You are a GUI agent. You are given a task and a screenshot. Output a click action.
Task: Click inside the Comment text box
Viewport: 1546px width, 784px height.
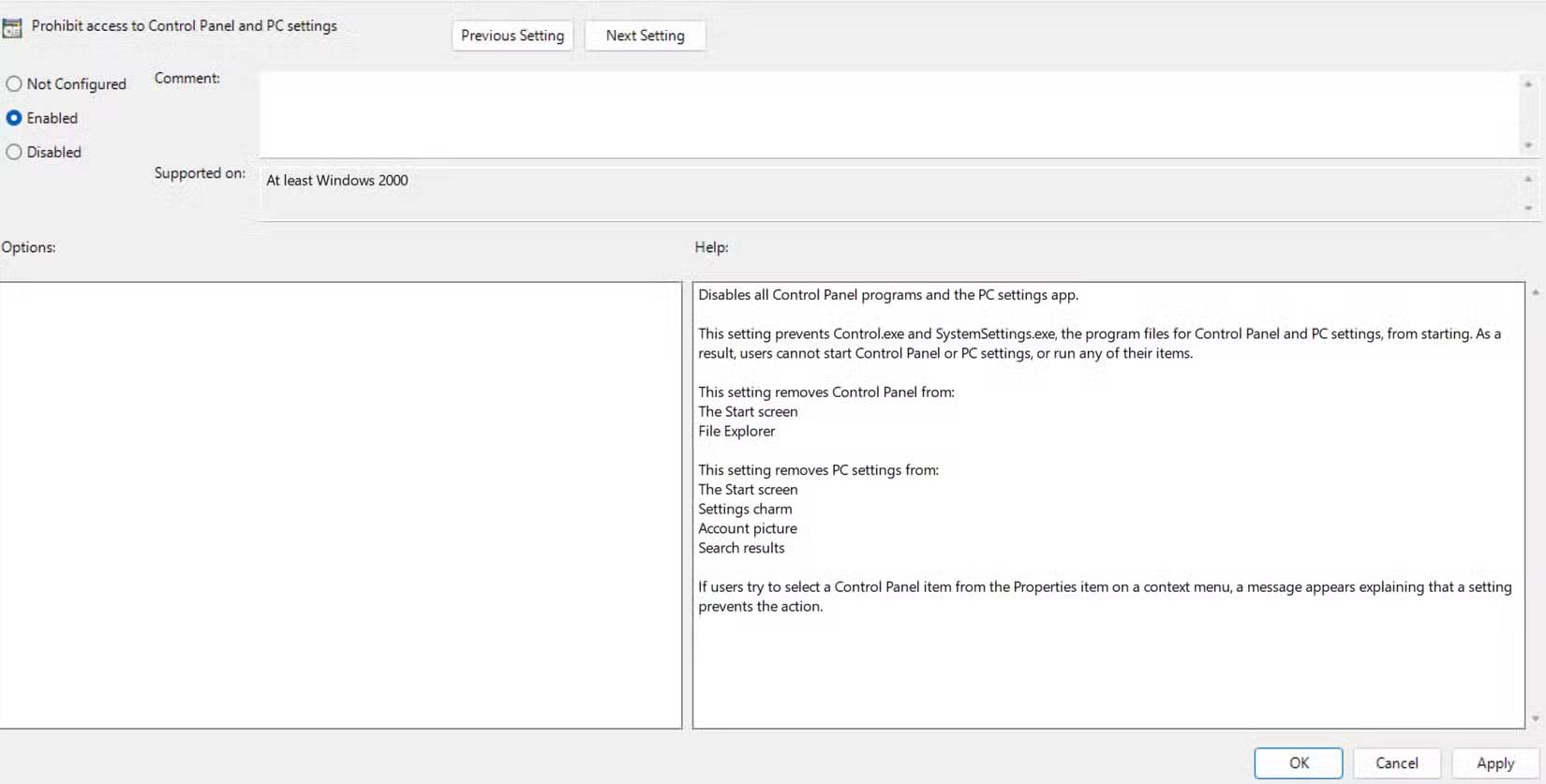(x=888, y=114)
